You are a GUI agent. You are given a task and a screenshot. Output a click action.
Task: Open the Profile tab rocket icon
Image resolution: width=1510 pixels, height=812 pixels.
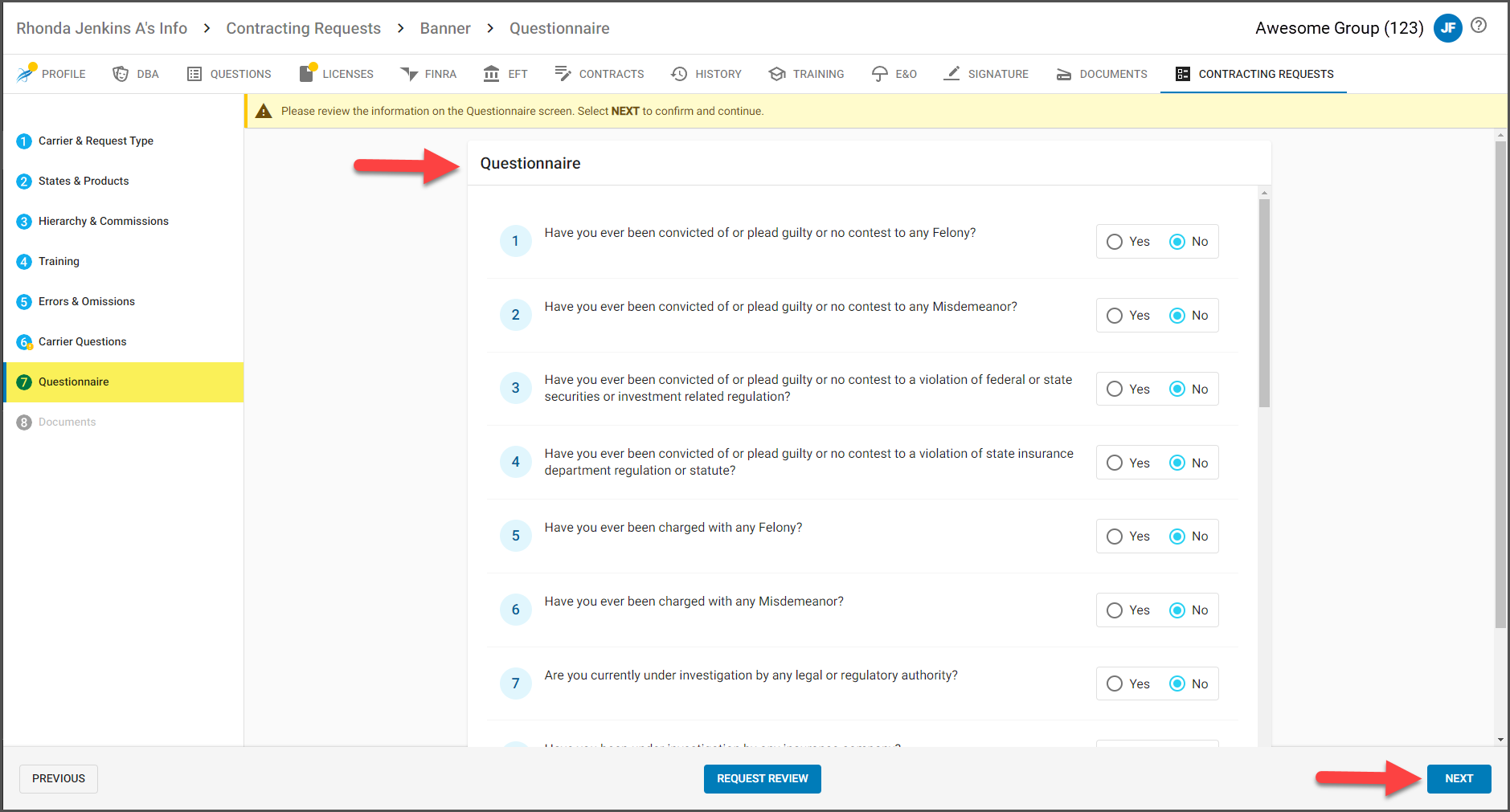click(26, 73)
